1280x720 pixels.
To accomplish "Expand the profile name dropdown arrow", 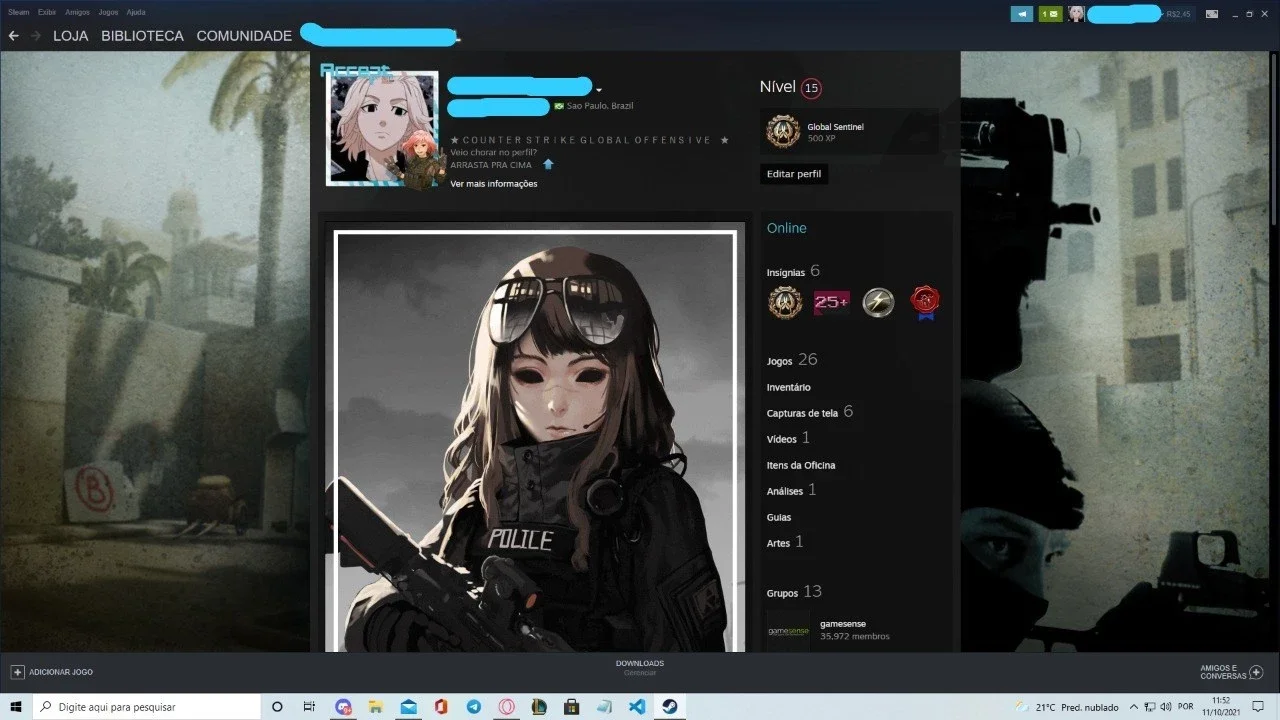I will coord(598,90).
